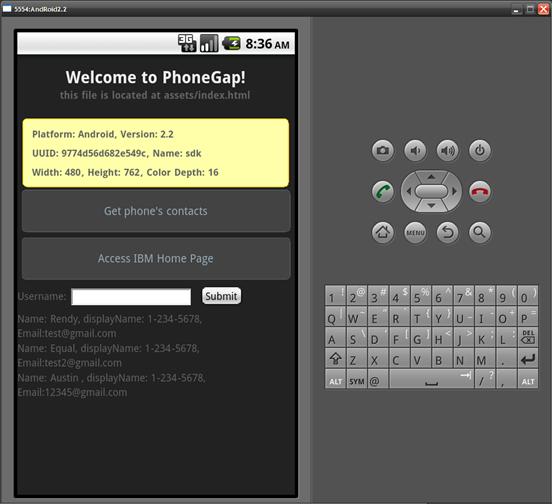Image resolution: width=552 pixels, height=504 pixels.
Task: Click the number 0 key
Action: tap(528, 295)
